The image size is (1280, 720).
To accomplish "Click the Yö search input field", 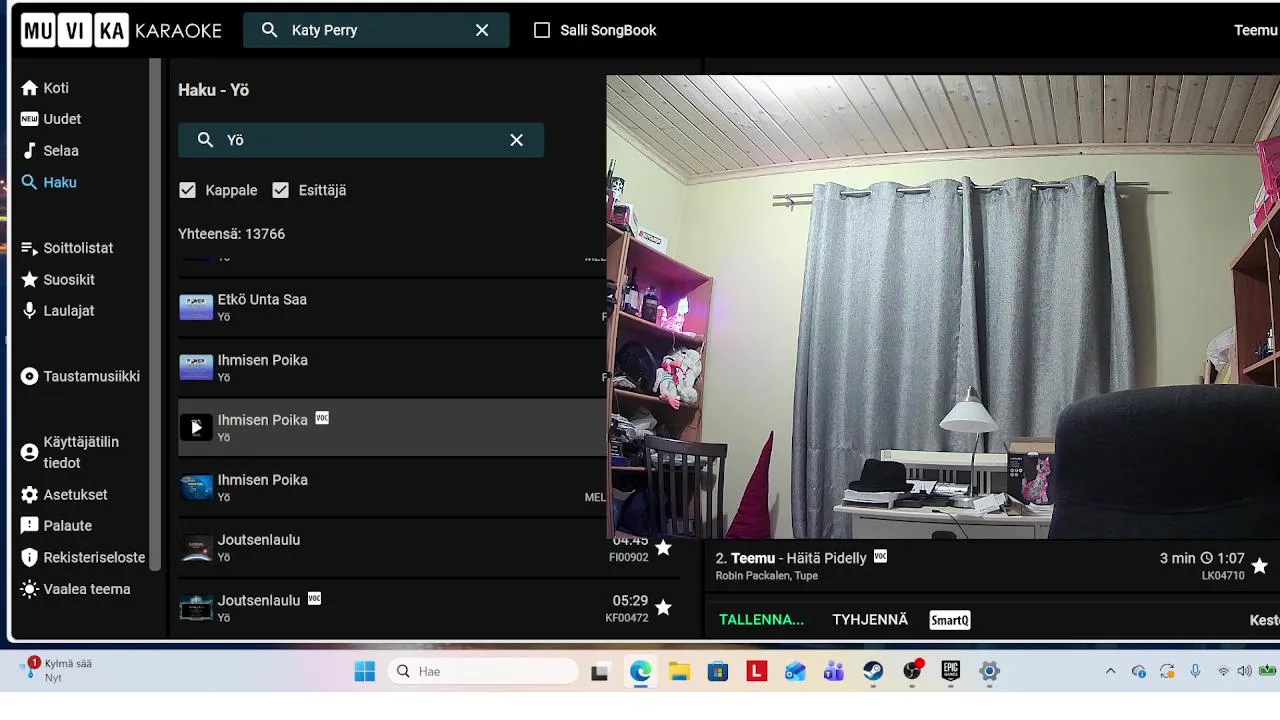I will tap(361, 140).
